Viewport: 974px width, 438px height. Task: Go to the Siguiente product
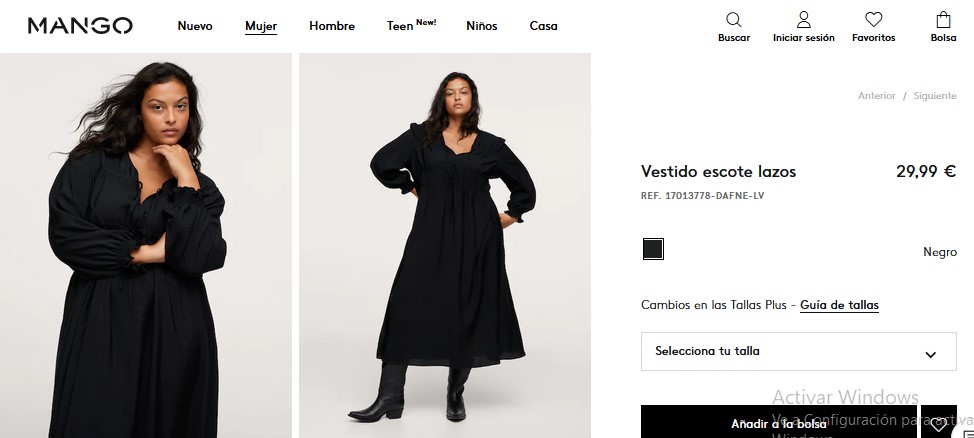coord(935,96)
